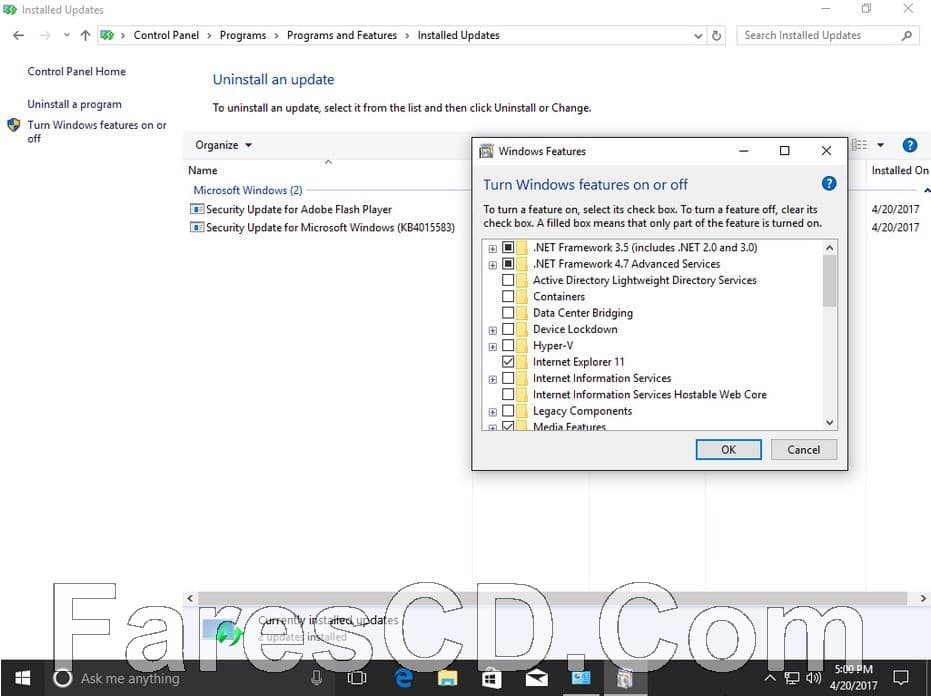931x696 pixels.
Task: Open the view options dropdown arrow
Action: pos(881,145)
